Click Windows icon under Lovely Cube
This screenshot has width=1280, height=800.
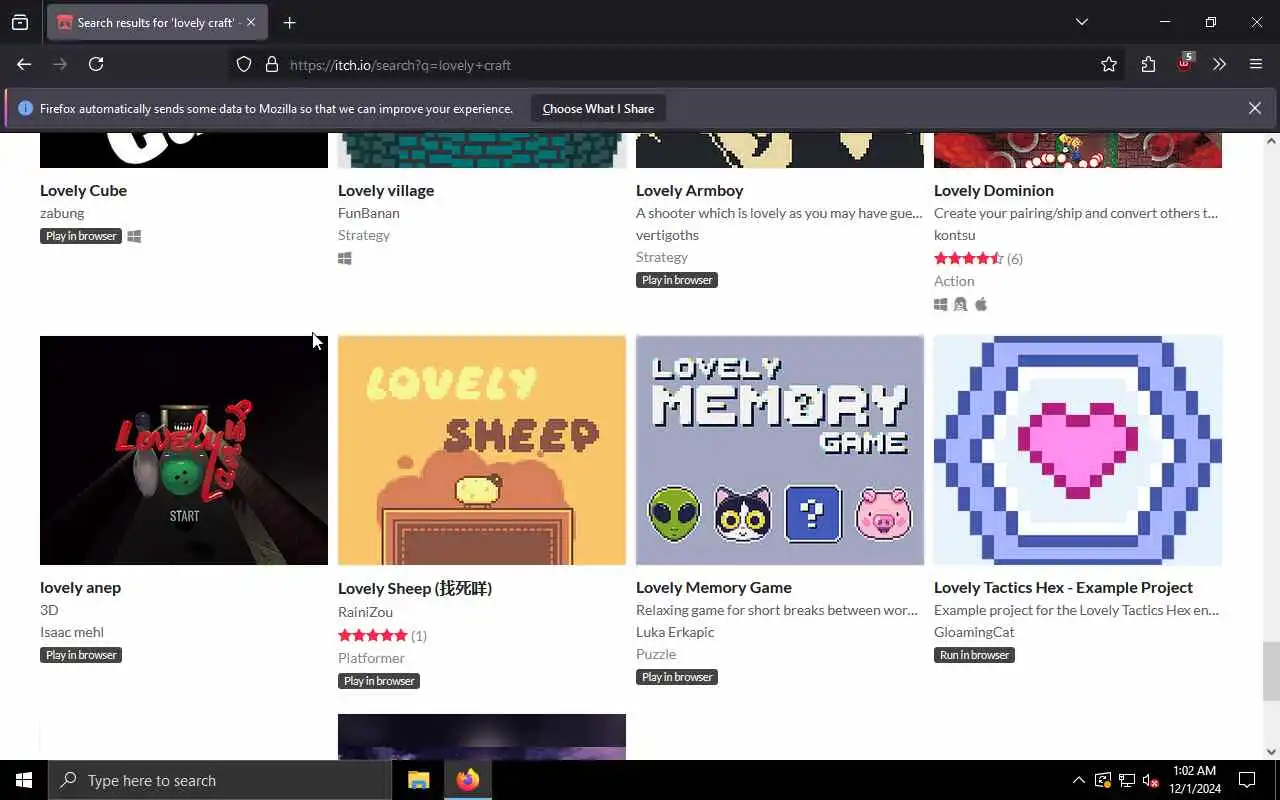click(134, 236)
